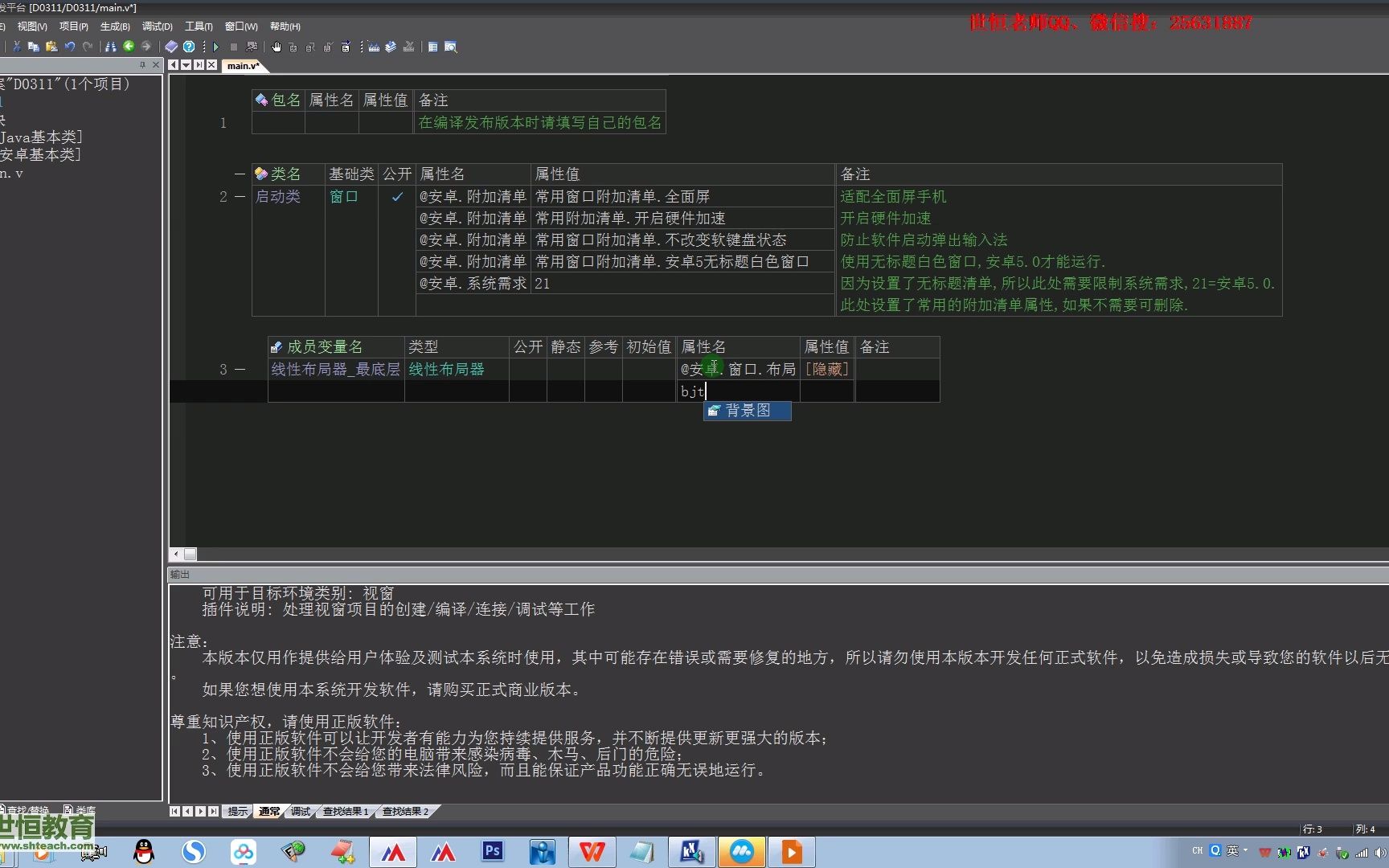This screenshot has width=1389, height=868.
Task: Click the bjt property name input cell
Action: pos(738,391)
